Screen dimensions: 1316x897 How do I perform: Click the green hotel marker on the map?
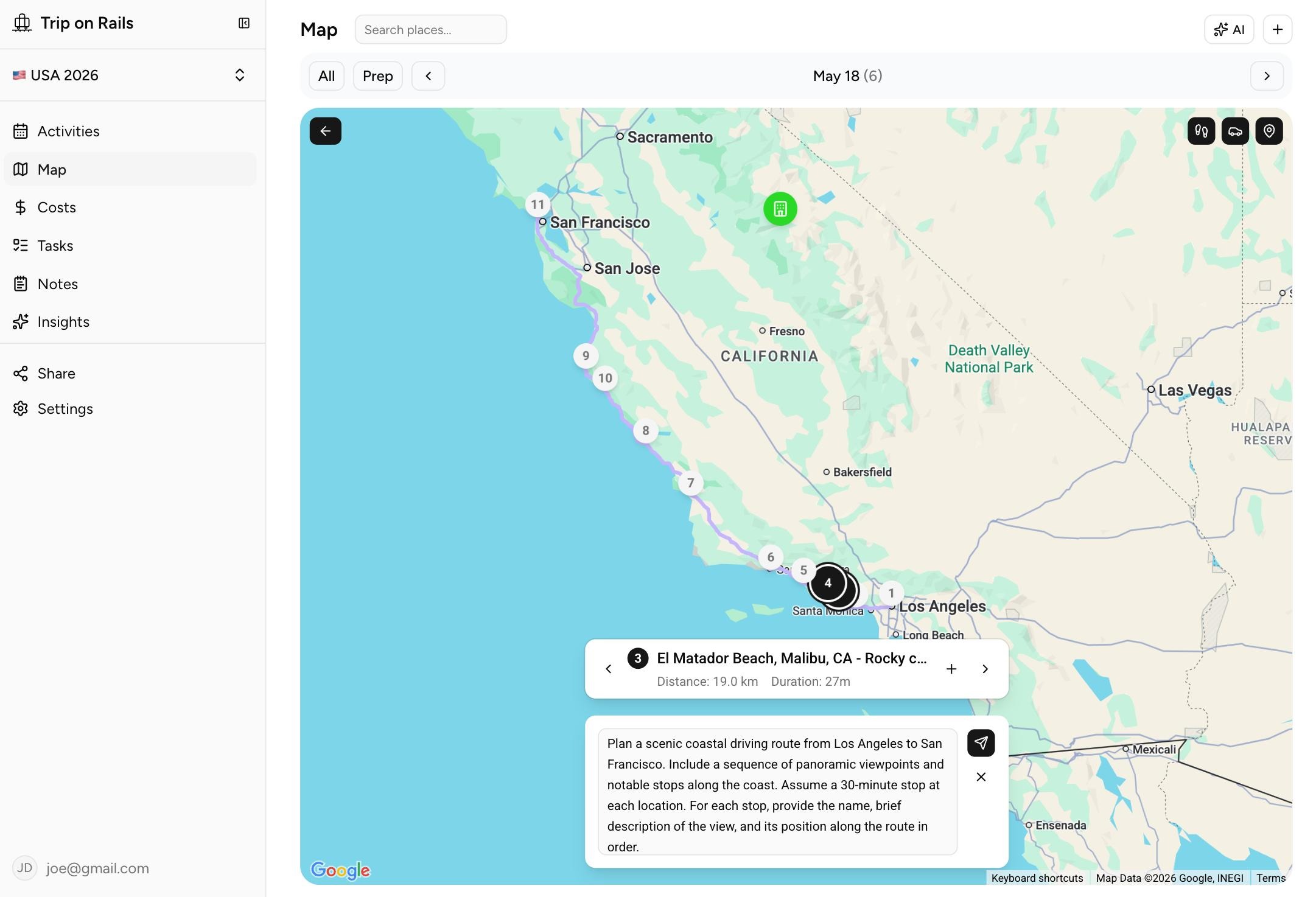780,209
